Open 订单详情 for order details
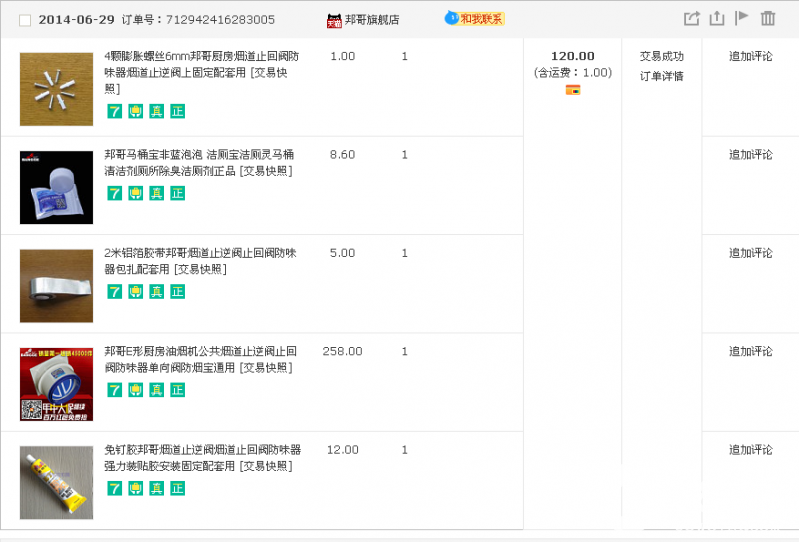799x542 pixels. point(662,76)
